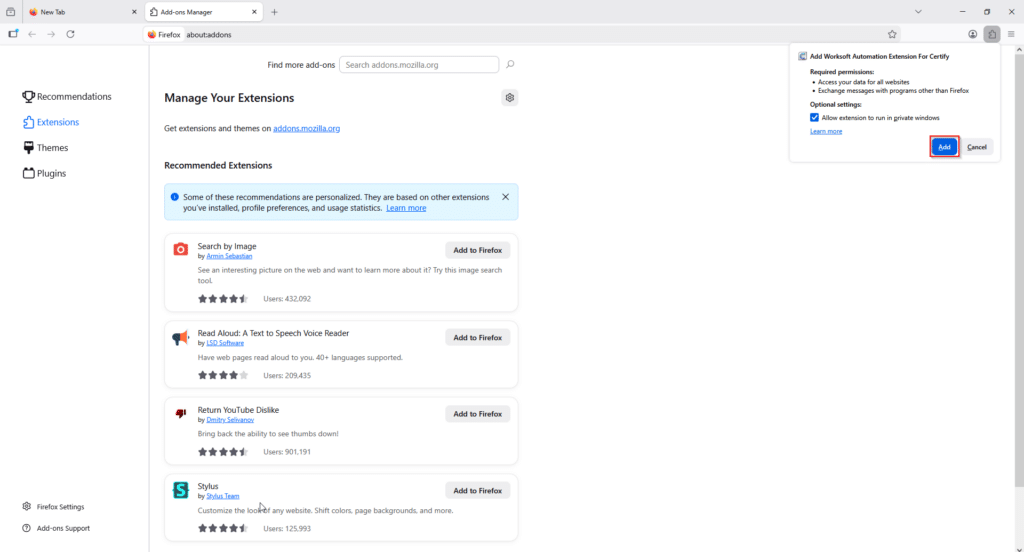The image size is (1024, 552).
Task: Reload the current page
Action: tap(71, 35)
